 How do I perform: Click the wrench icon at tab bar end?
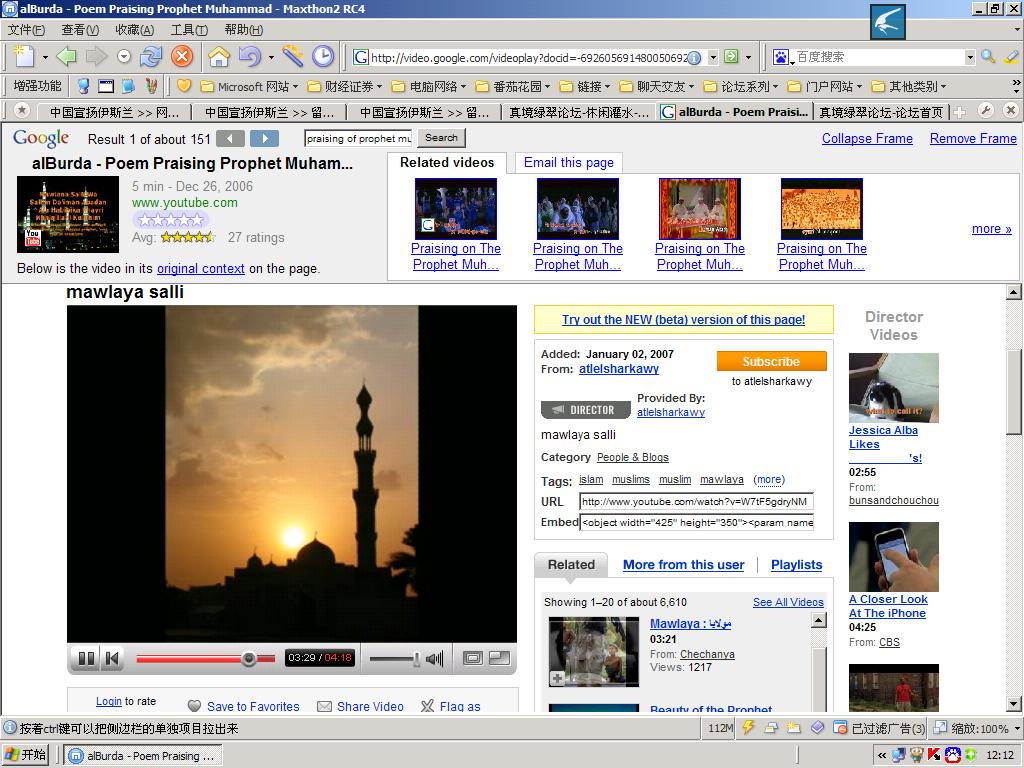click(986, 110)
